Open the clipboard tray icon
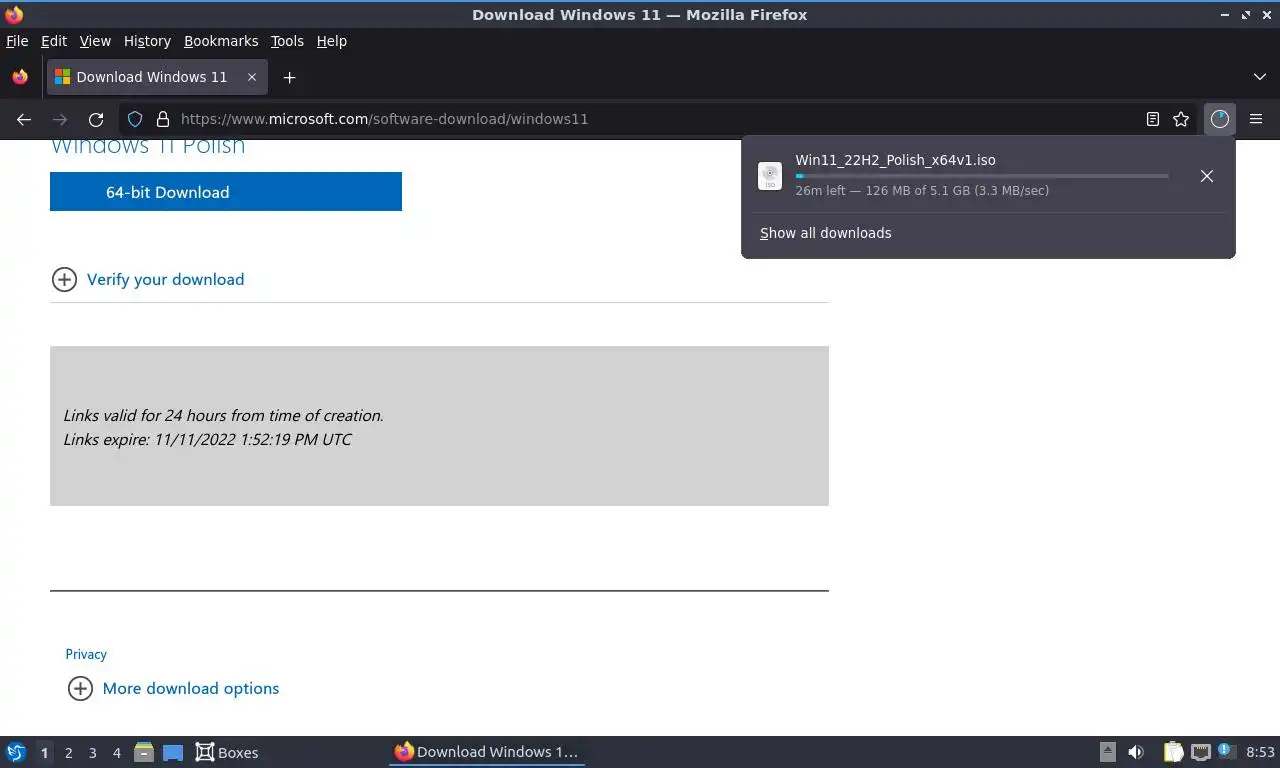 pyautogui.click(x=1173, y=752)
